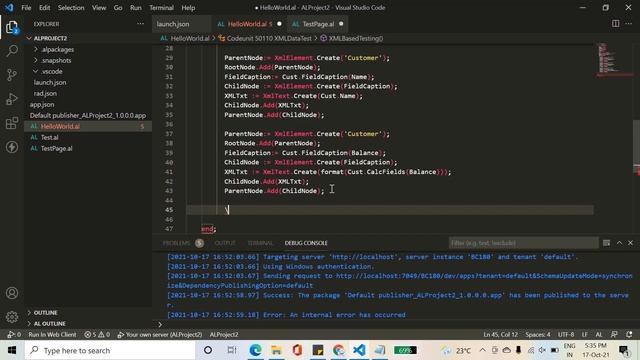Image resolution: width=640 pixels, height=360 pixels.
Task: Click the errors and warnings status indicator
Action: click(x=97, y=334)
